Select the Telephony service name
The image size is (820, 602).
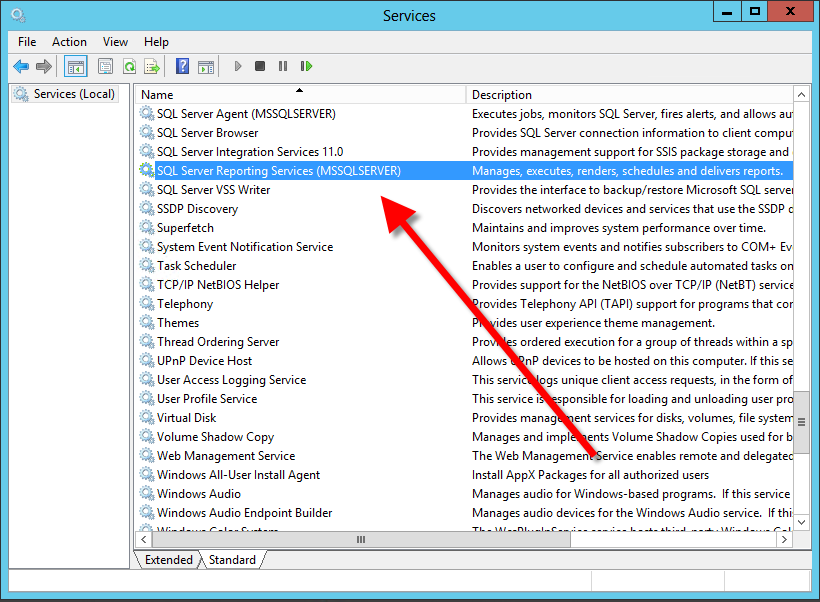tap(185, 303)
